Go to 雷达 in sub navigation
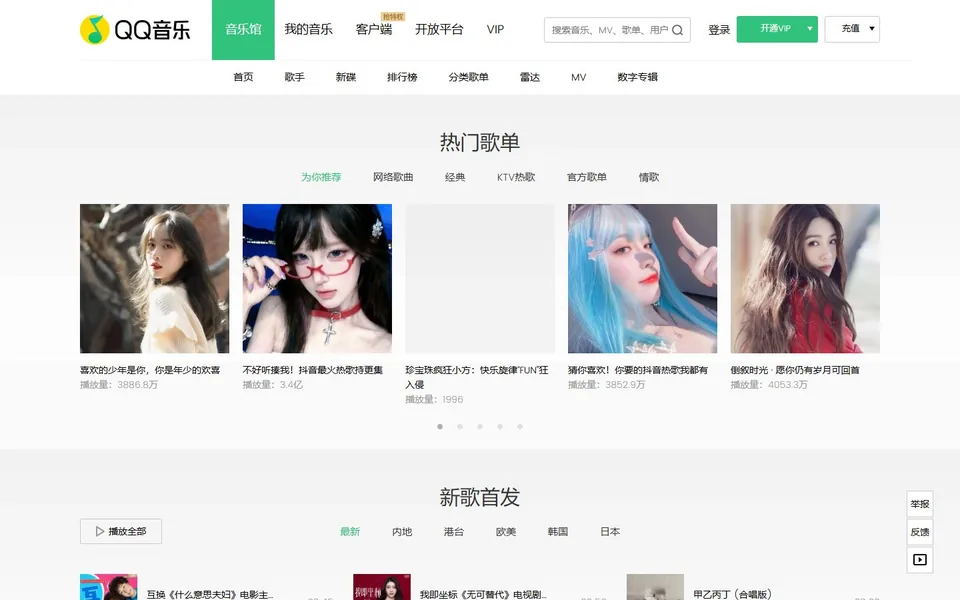This screenshot has width=960, height=600. (530, 77)
